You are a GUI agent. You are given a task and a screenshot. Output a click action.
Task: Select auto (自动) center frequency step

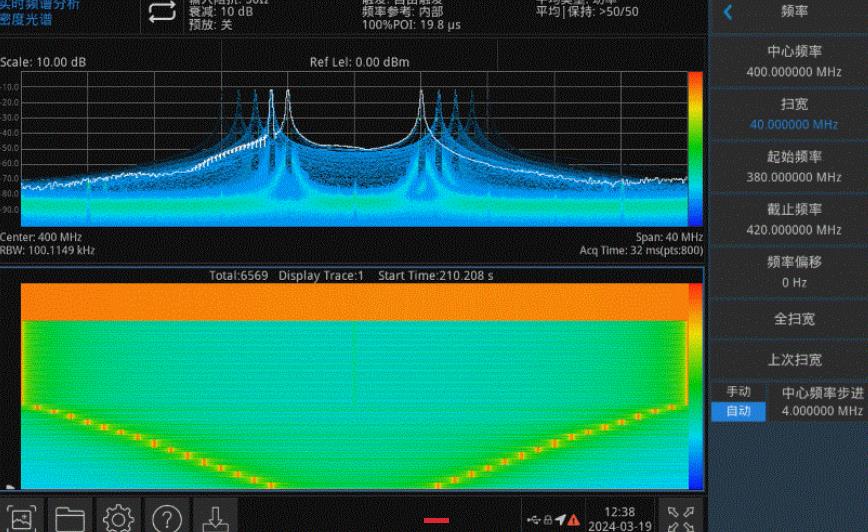point(738,411)
